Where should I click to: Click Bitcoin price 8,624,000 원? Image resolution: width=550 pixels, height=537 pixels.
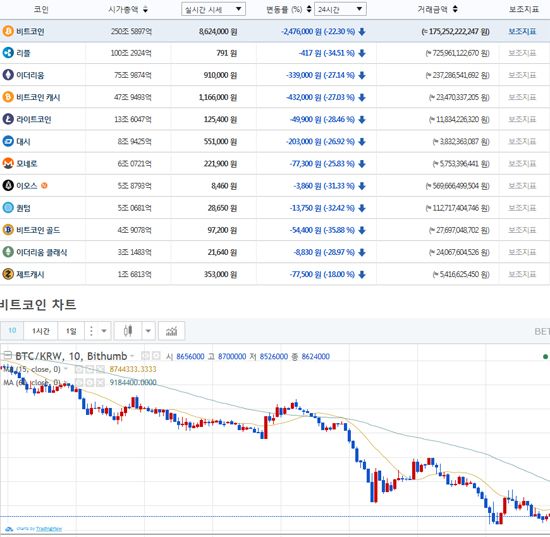click(x=218, y=31)
